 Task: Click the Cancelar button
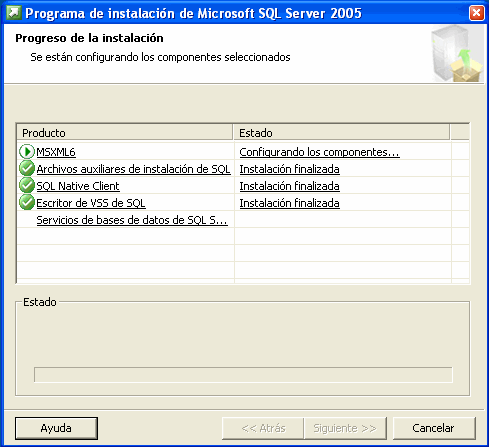(434, 428)
